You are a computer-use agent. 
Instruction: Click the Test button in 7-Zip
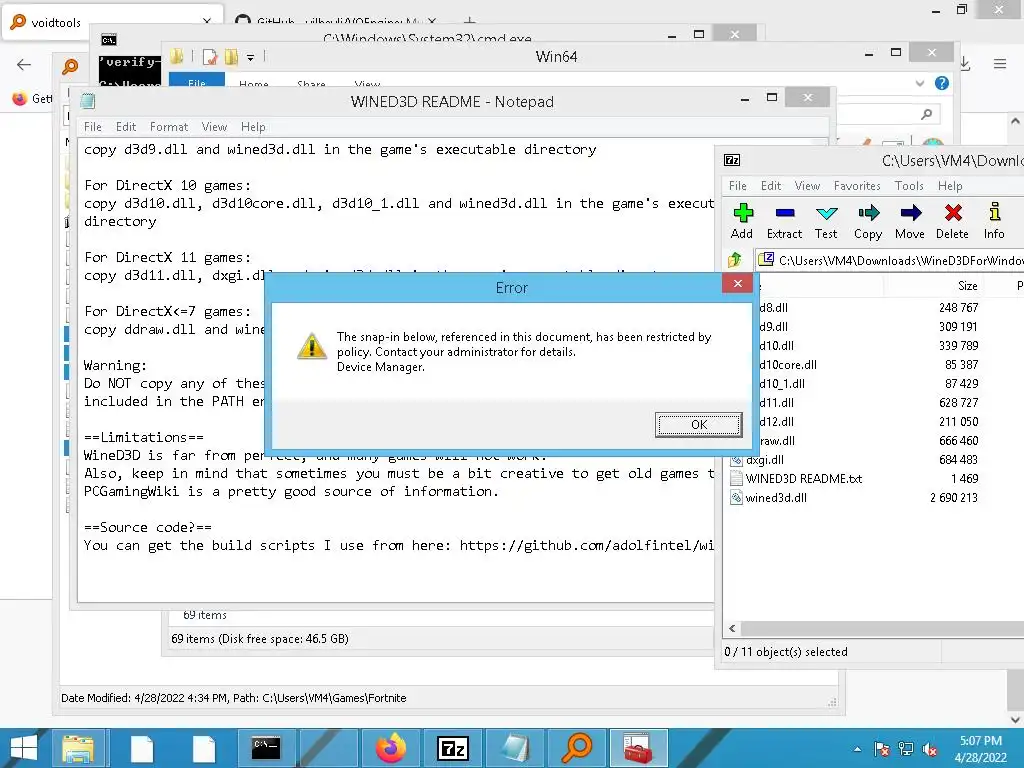tap(826, 221)
